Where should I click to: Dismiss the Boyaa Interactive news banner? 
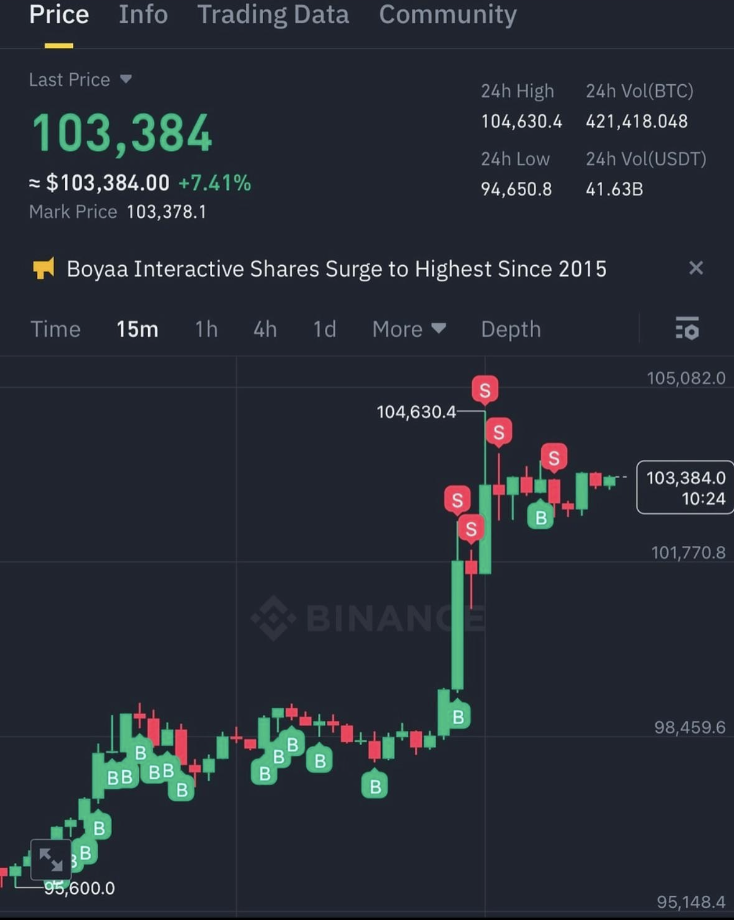tap(696, 268)
